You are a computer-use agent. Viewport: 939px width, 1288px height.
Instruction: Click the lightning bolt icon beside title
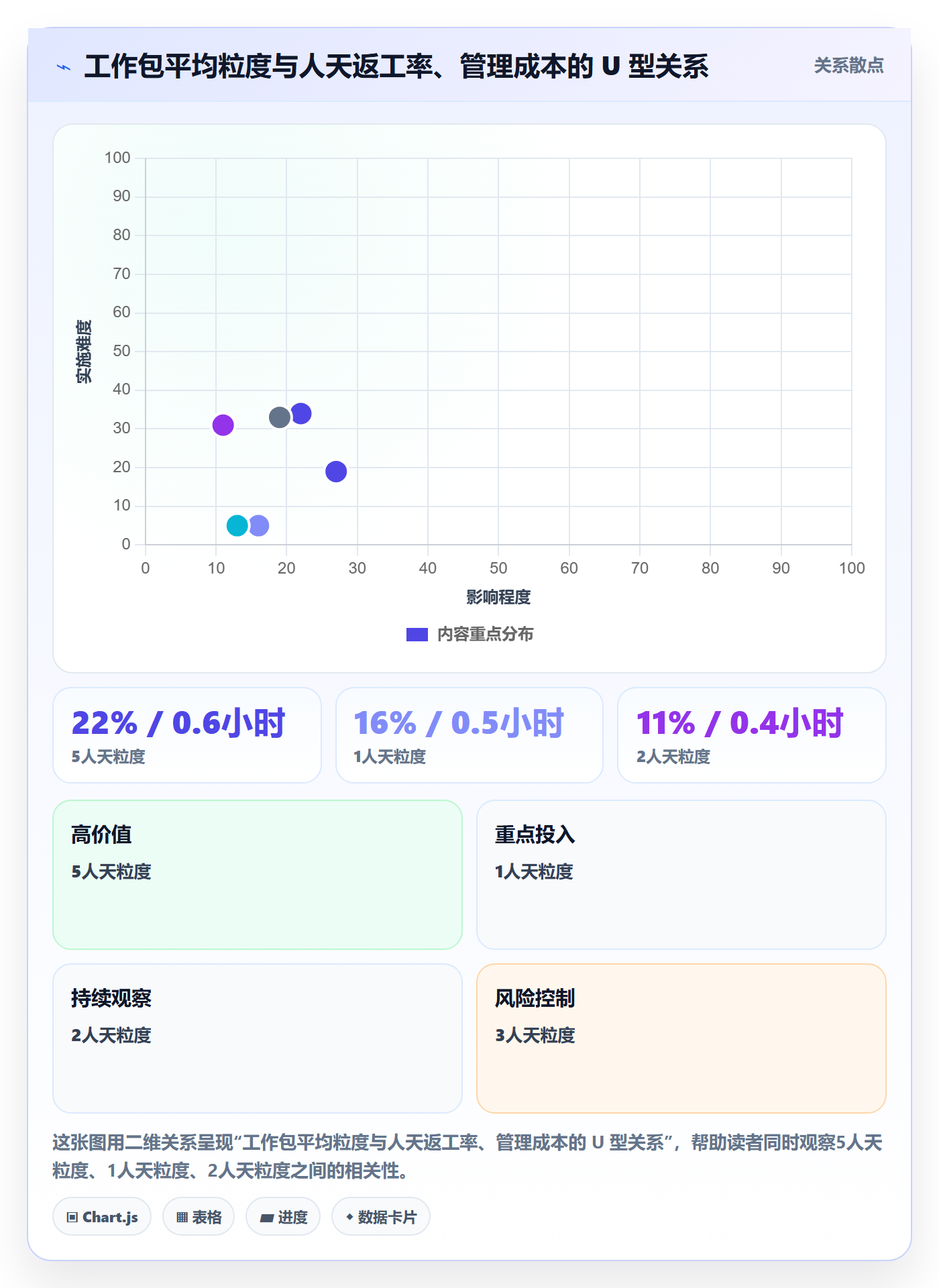(64, 67)
